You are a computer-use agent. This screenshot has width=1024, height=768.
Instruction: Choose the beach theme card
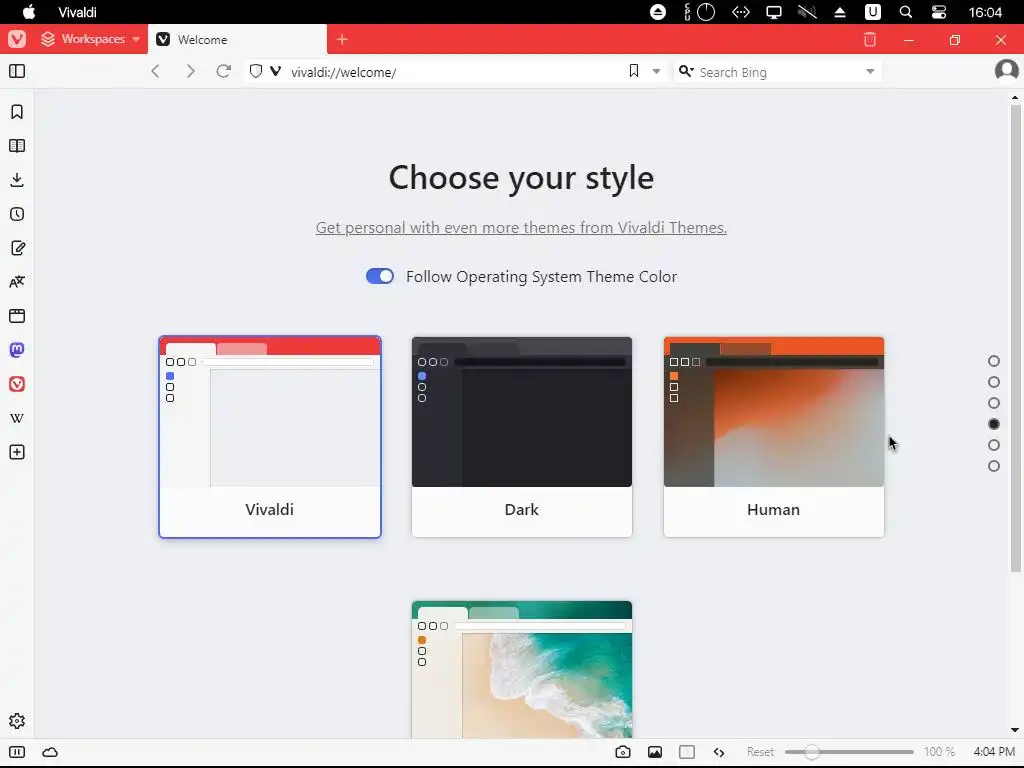point(522,669)
